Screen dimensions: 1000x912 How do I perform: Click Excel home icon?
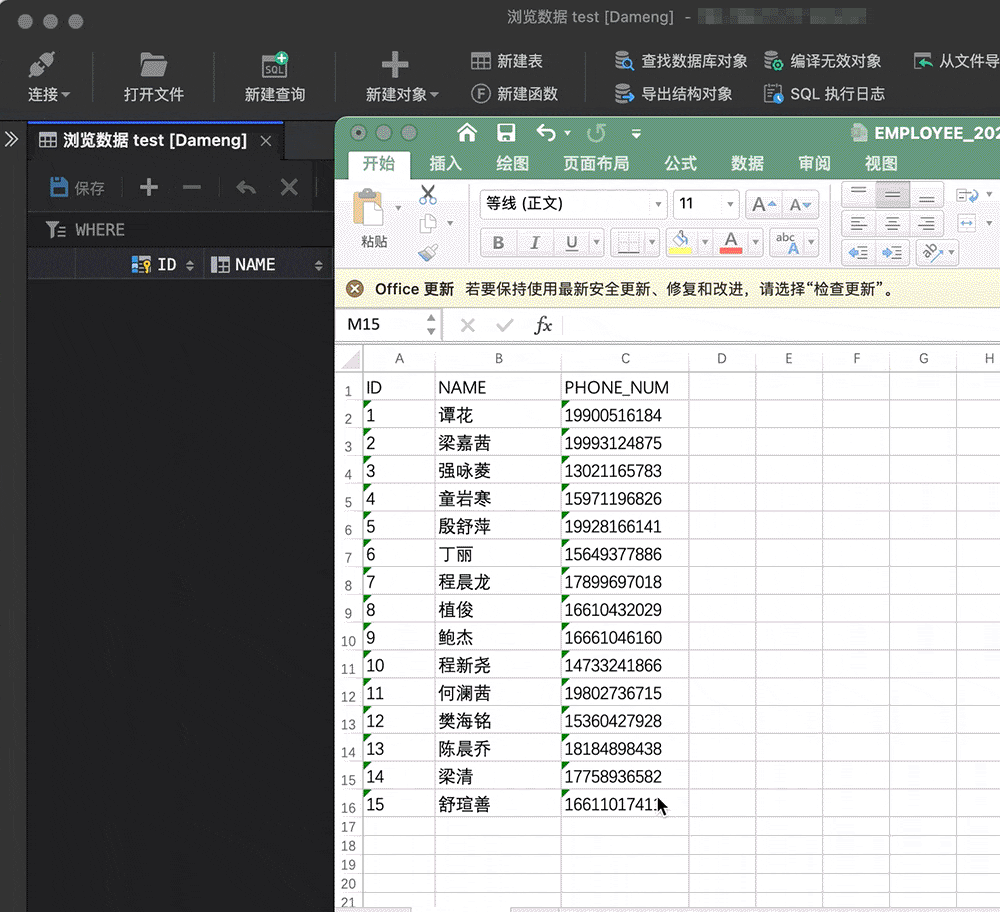467,133
